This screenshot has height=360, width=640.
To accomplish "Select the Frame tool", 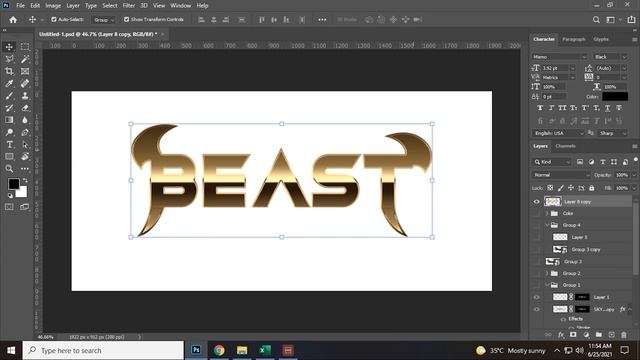I will 25,71.
